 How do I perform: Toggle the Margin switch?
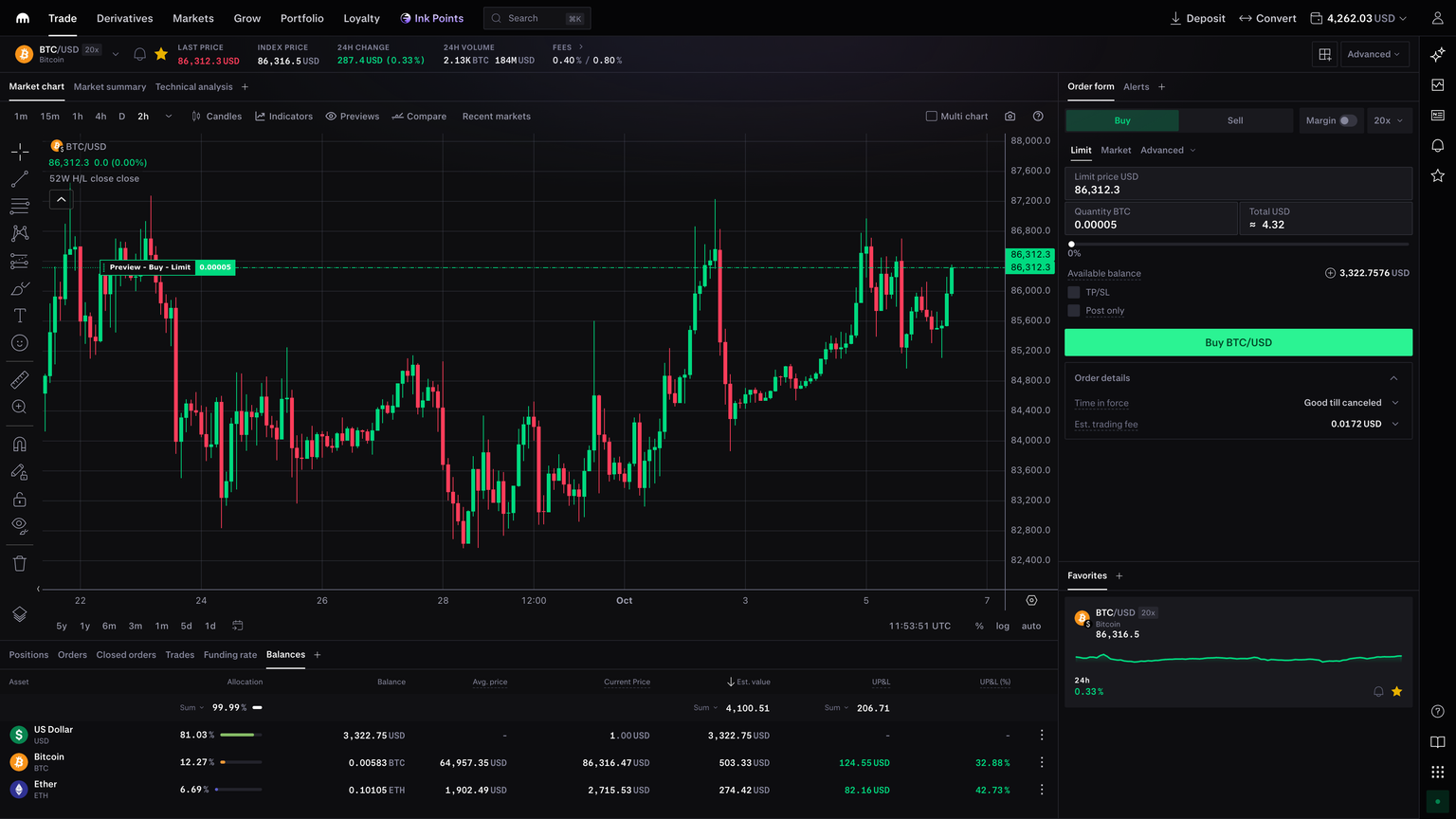tap(1348, 120)
